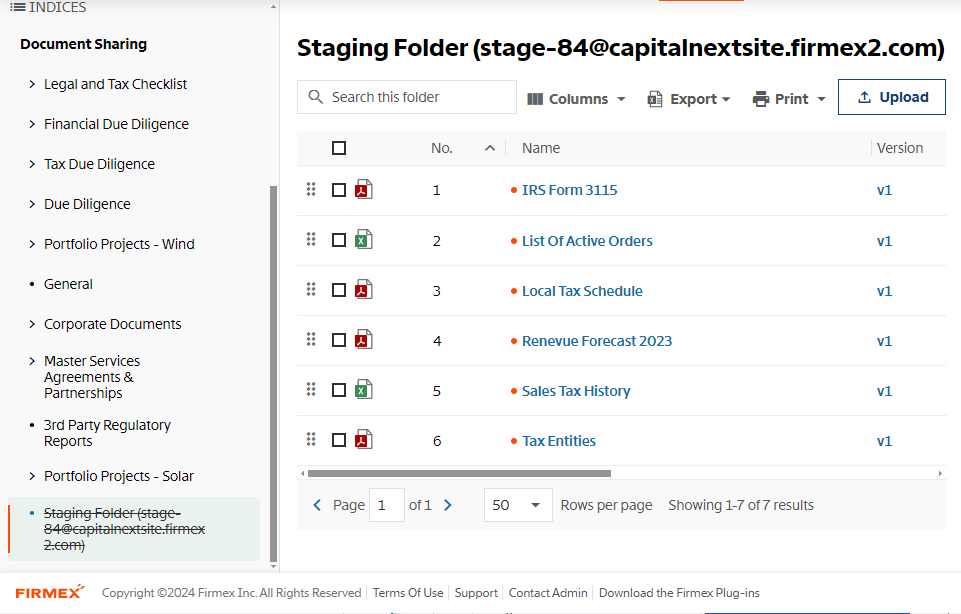Screen dimensions: 961x614
Task: Click drag handle of Local Tax Schedule row
Action: [x=311, y=289]
